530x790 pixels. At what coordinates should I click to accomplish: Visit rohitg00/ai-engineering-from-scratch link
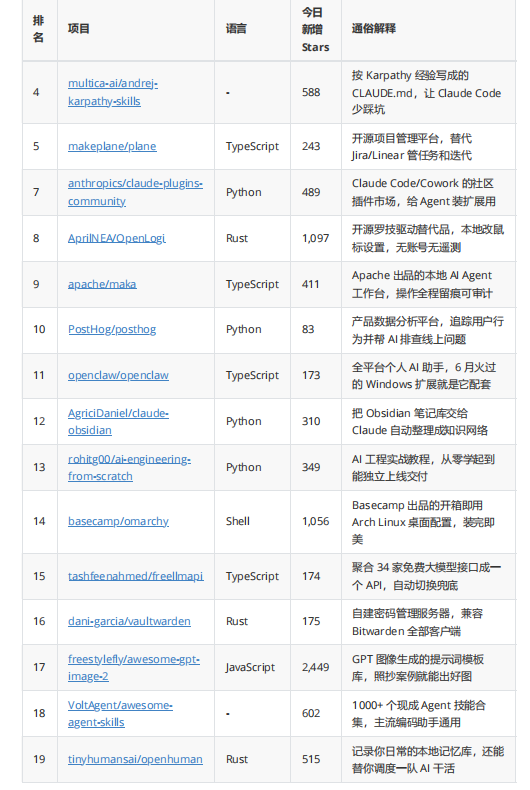(x=129, y=467)
